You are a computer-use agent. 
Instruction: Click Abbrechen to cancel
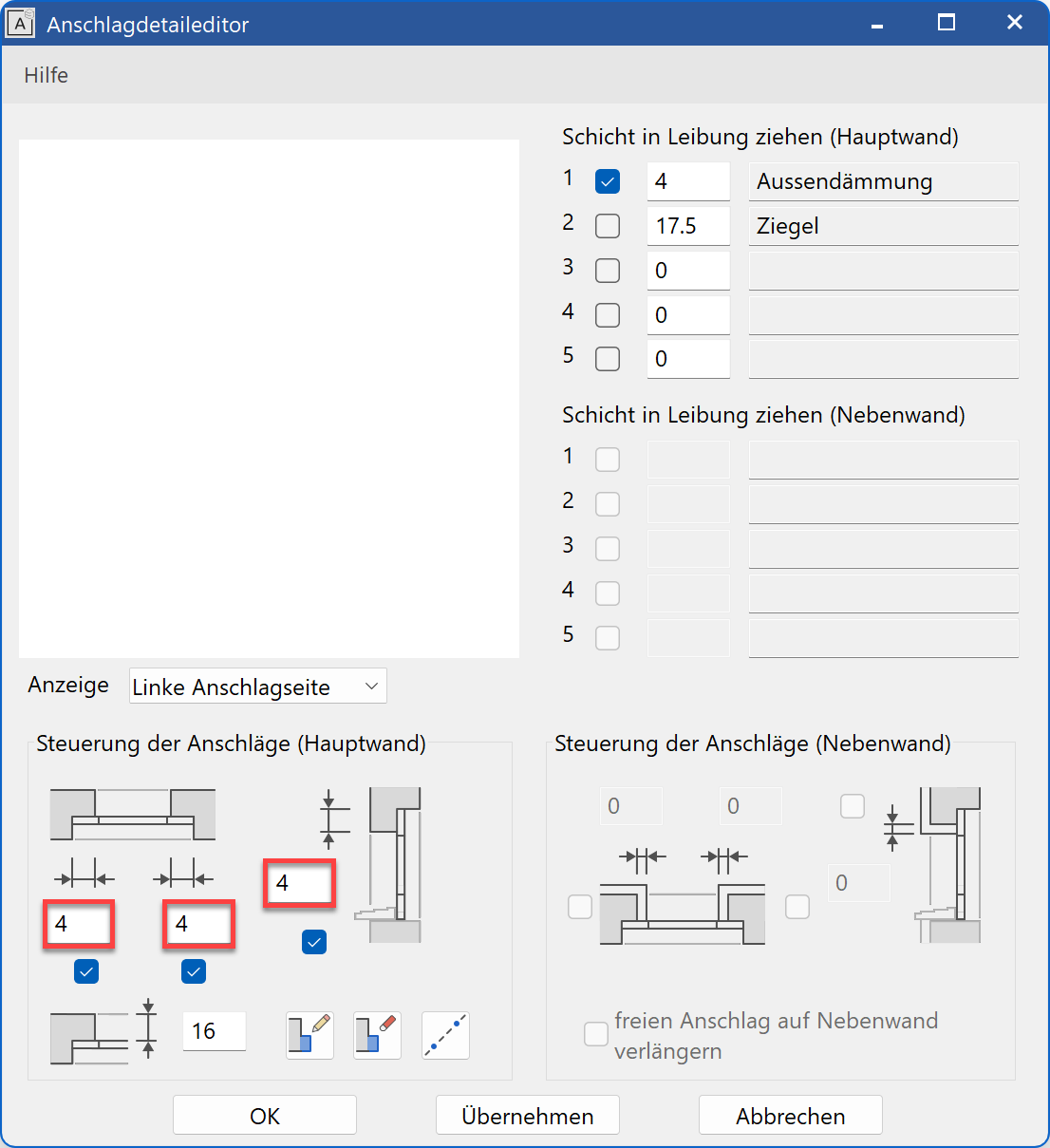[x=790, y=1116]
